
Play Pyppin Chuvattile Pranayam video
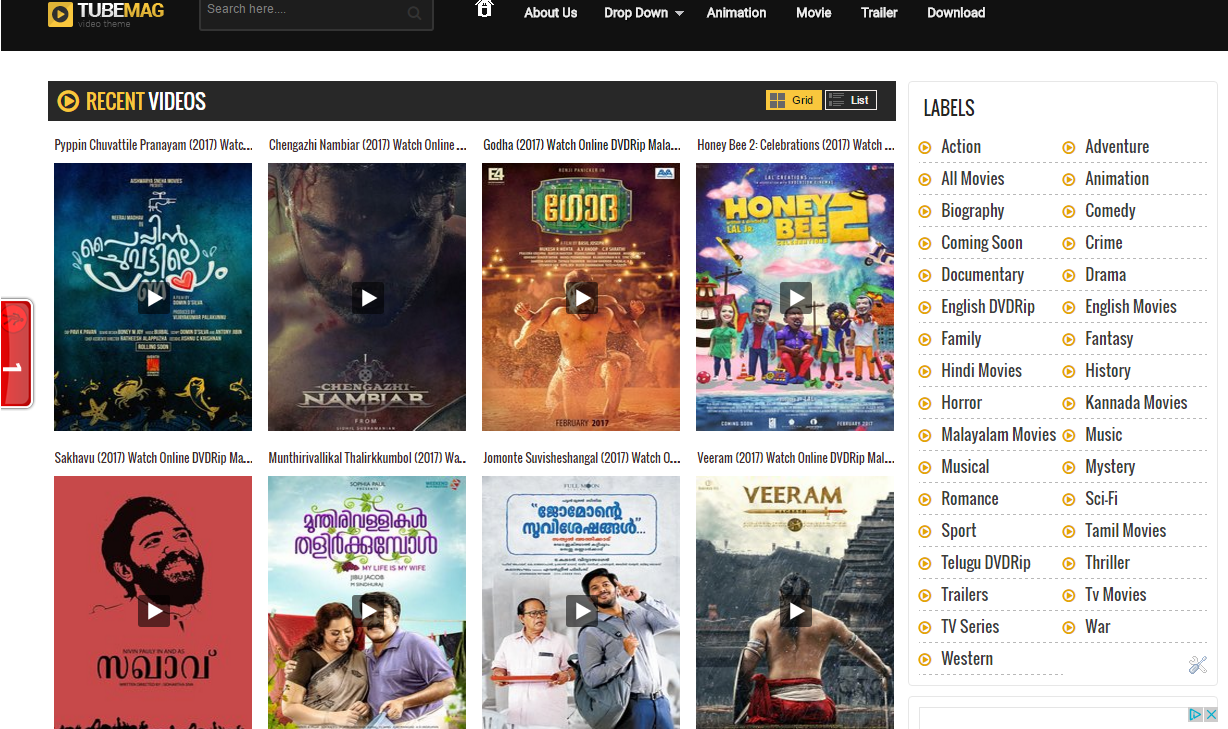[154, 298]
